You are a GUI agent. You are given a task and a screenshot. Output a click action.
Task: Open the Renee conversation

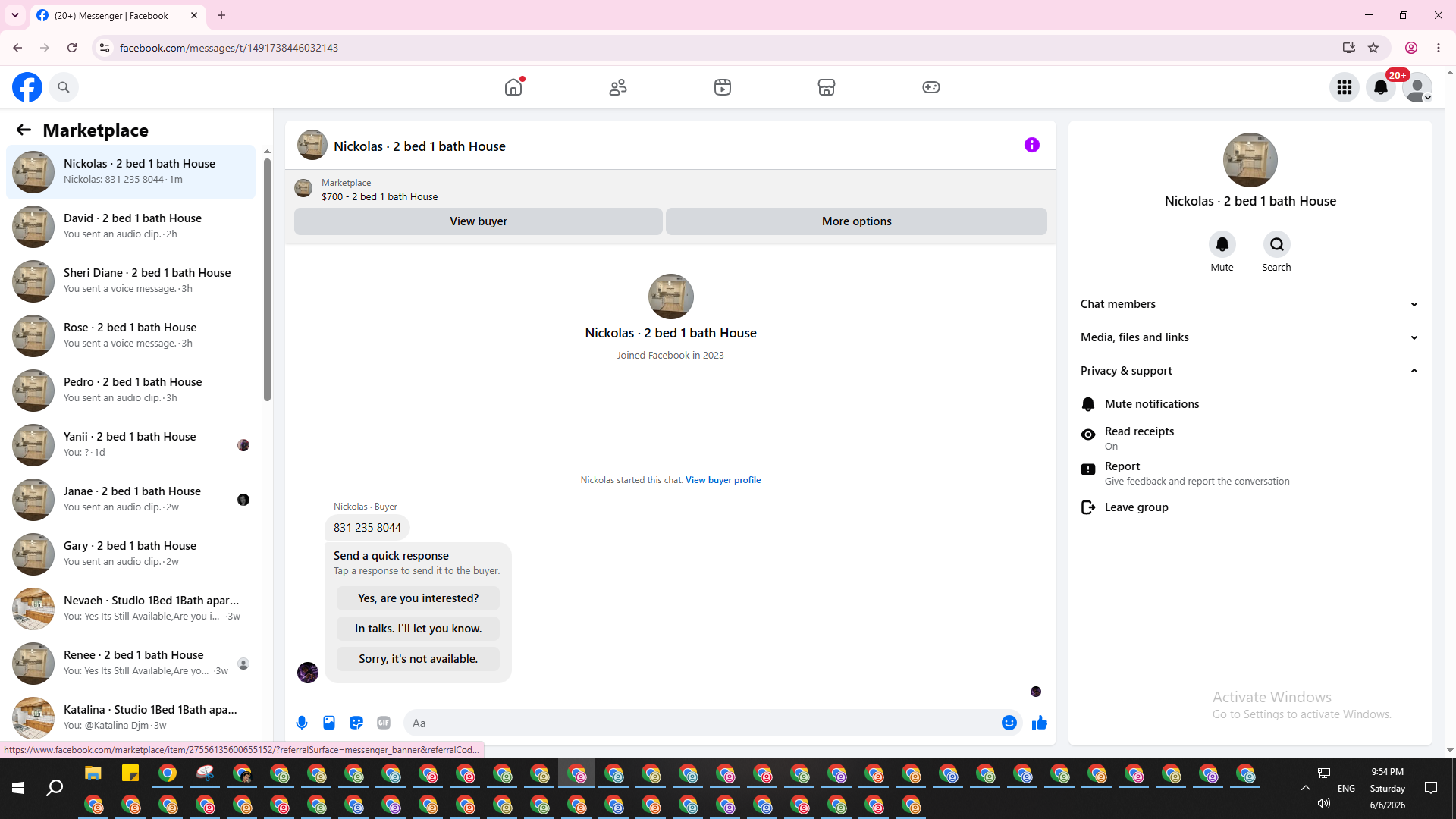(131, 664)
